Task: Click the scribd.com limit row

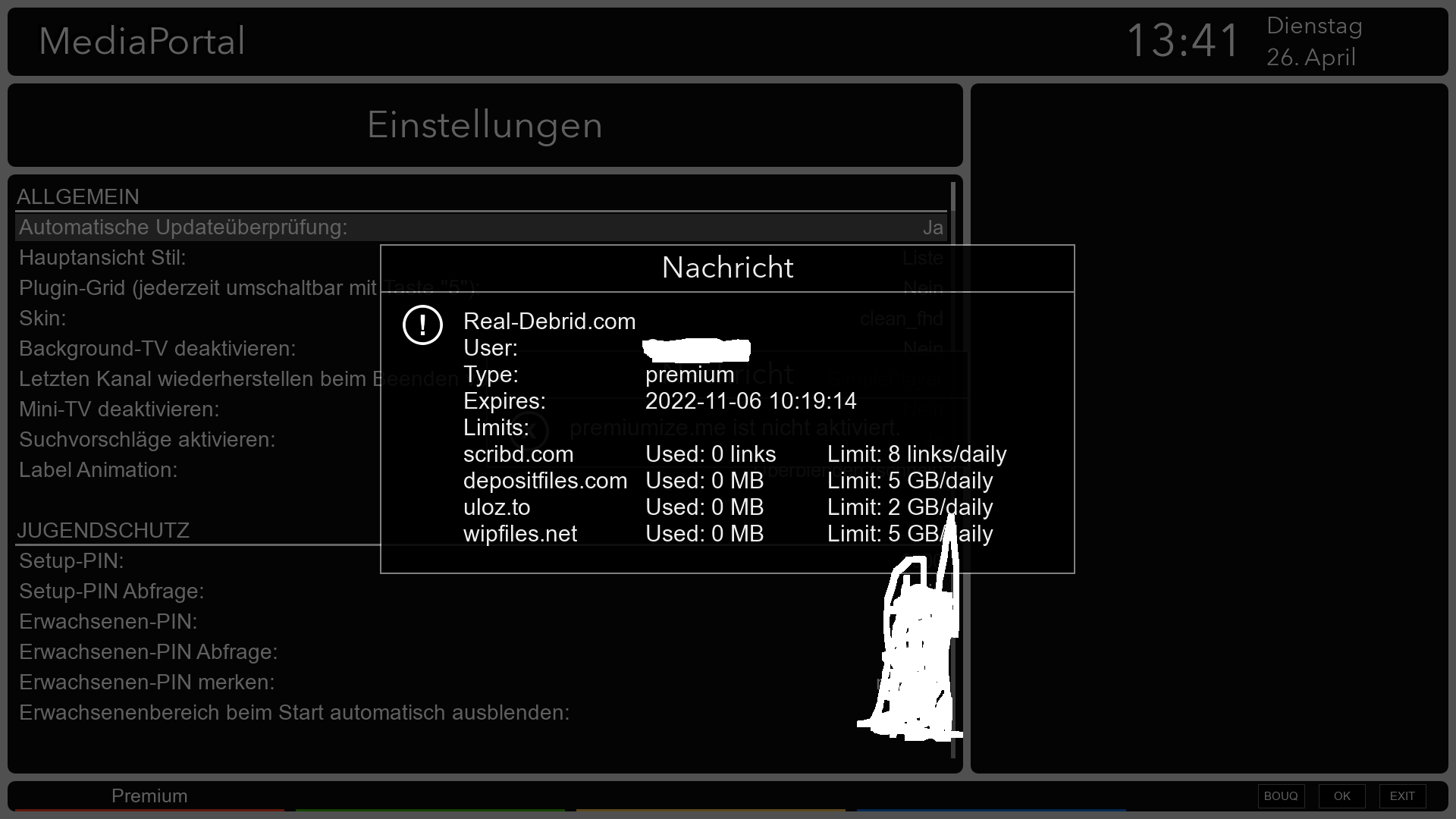Action: click(x=735, y=454)
